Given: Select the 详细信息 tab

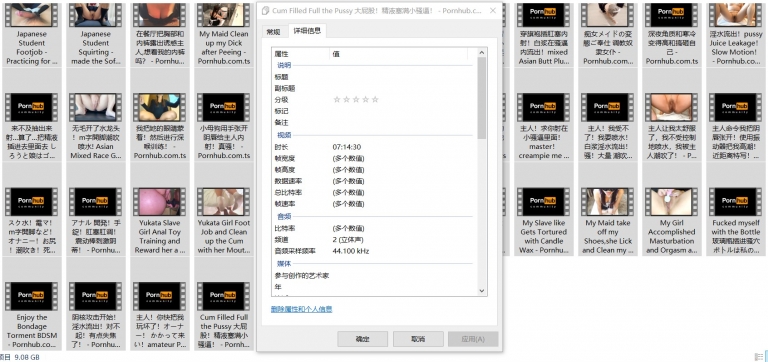Looking at the screenshot, I should click(x=307, y=30).
